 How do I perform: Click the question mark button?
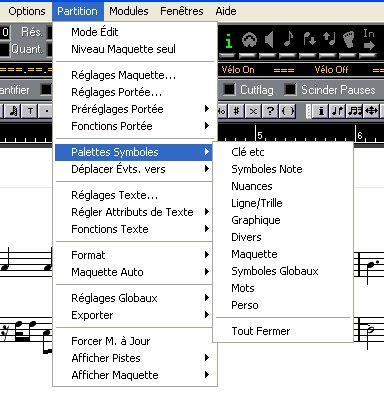coord(270,111)
